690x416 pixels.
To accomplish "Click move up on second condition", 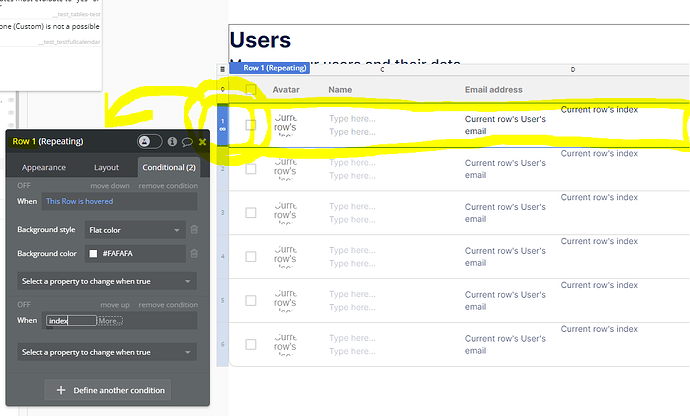I will (x=115, y=305).
